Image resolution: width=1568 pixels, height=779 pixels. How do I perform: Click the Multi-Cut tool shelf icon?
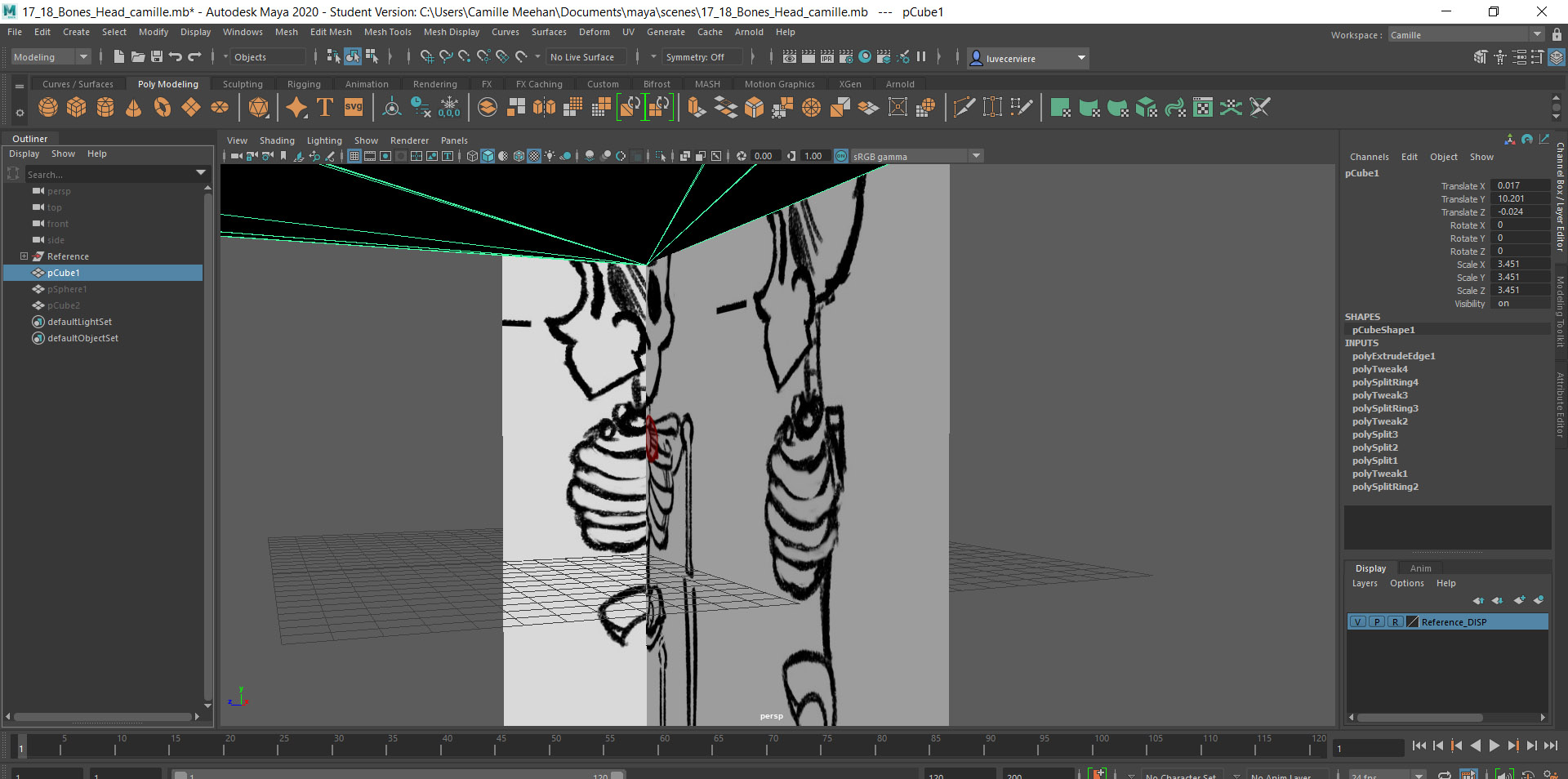click(x=964, y=107)
